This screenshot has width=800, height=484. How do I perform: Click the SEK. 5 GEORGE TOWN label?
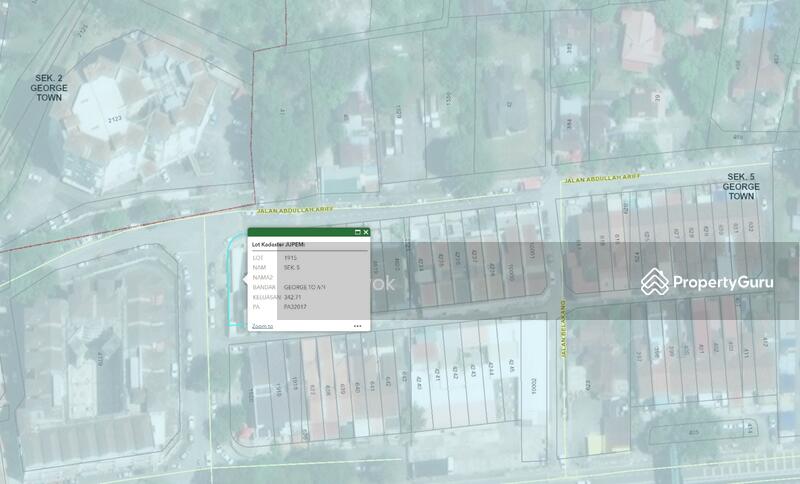coord(741,187)
